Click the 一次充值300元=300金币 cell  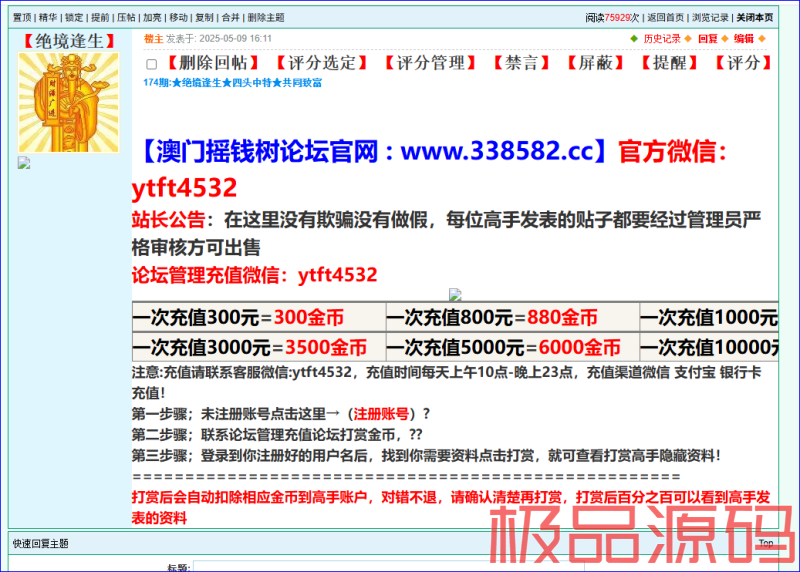click(259, 317)
